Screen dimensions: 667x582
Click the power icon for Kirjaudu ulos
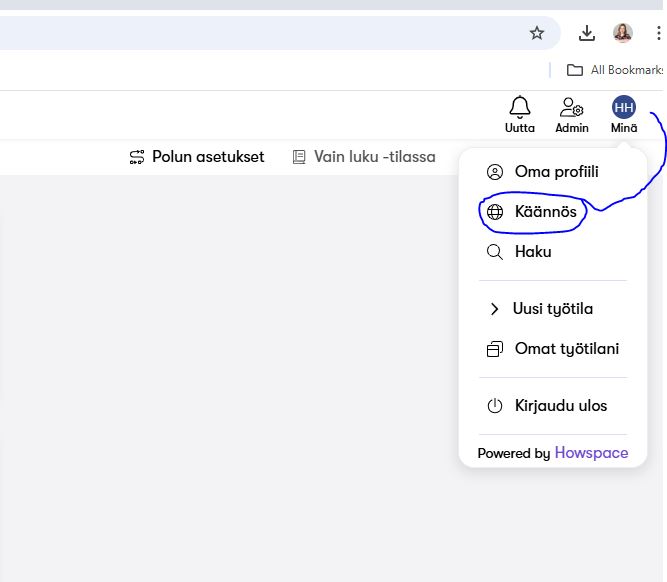(494, 406)
